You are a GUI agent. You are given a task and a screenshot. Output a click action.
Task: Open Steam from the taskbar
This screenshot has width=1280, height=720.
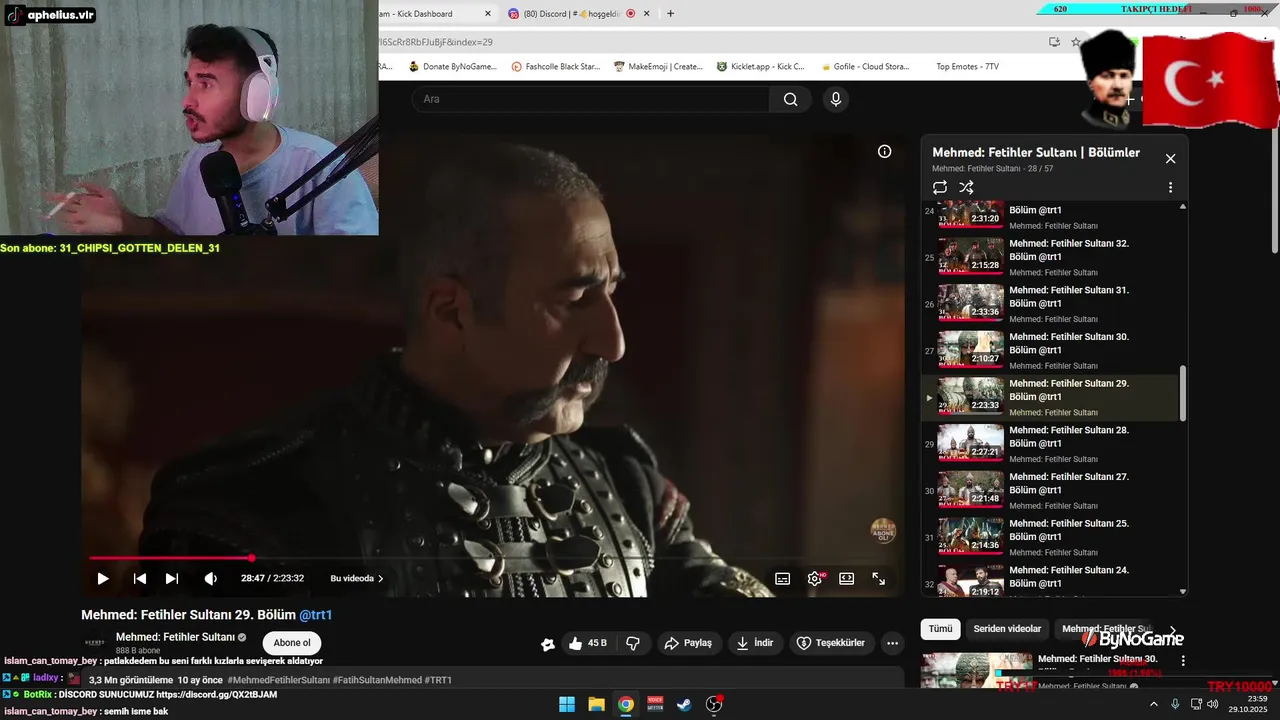(x=684, y=704)
